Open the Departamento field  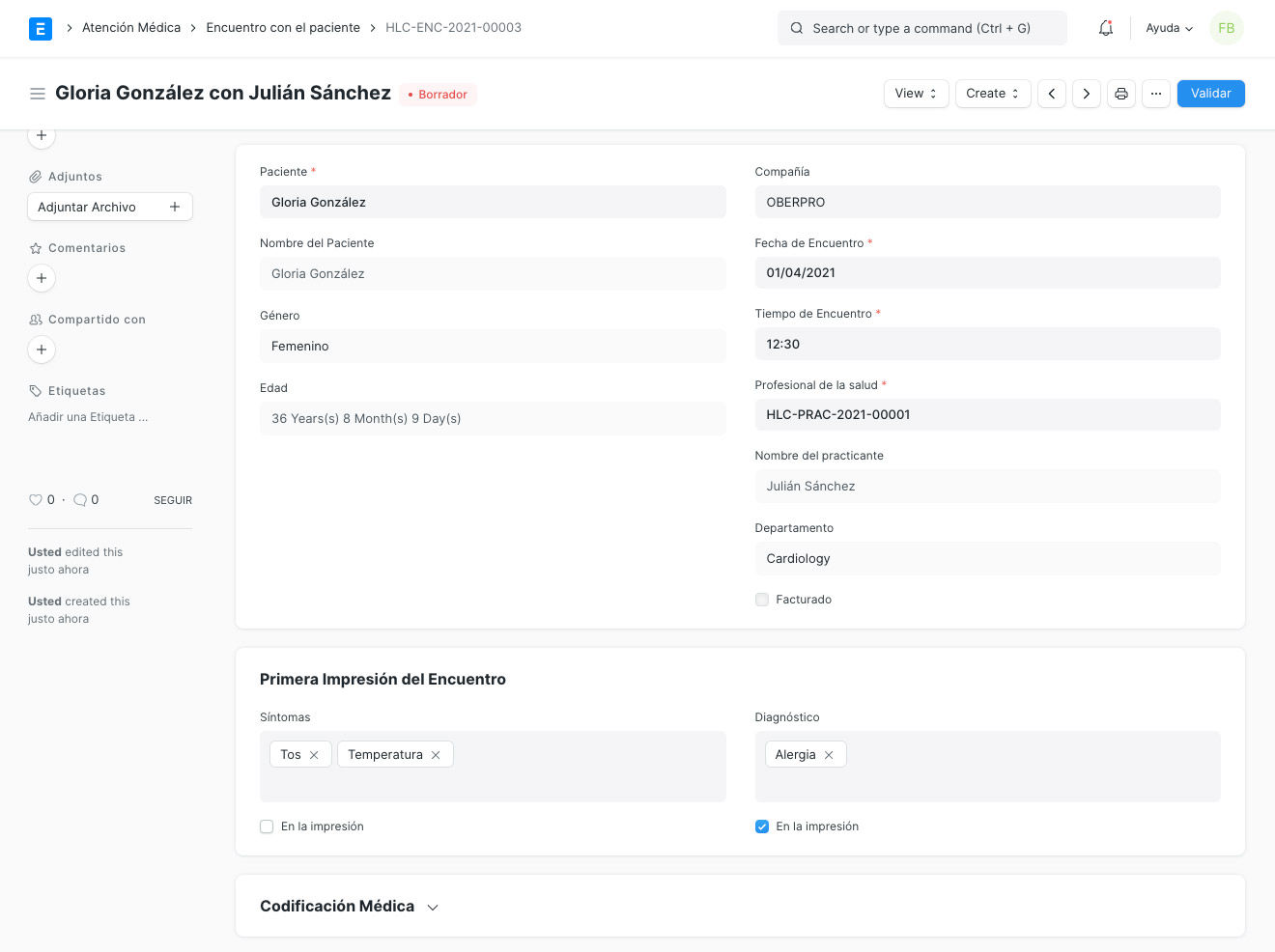pos(987,558)
